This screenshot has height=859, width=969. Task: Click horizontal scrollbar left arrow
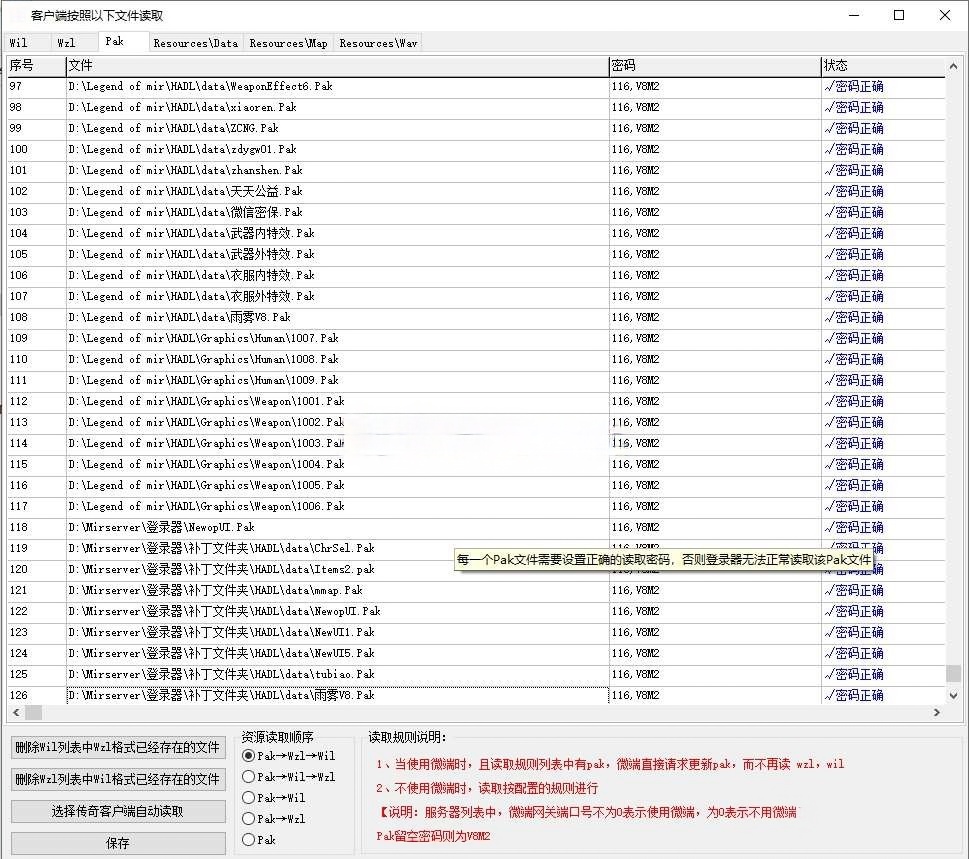click(16, 713)
